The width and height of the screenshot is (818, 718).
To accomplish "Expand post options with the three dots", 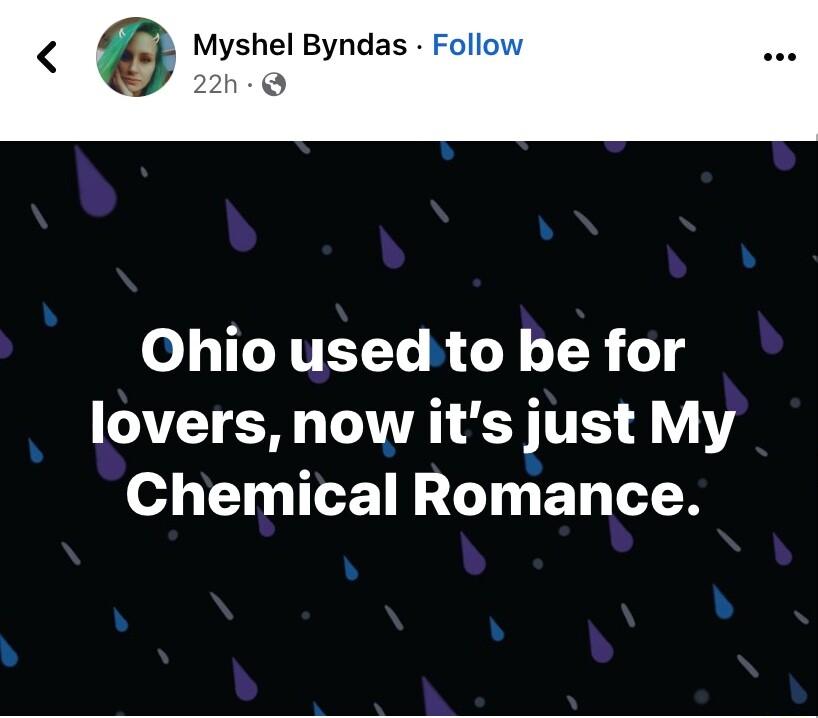I will 777,59.
